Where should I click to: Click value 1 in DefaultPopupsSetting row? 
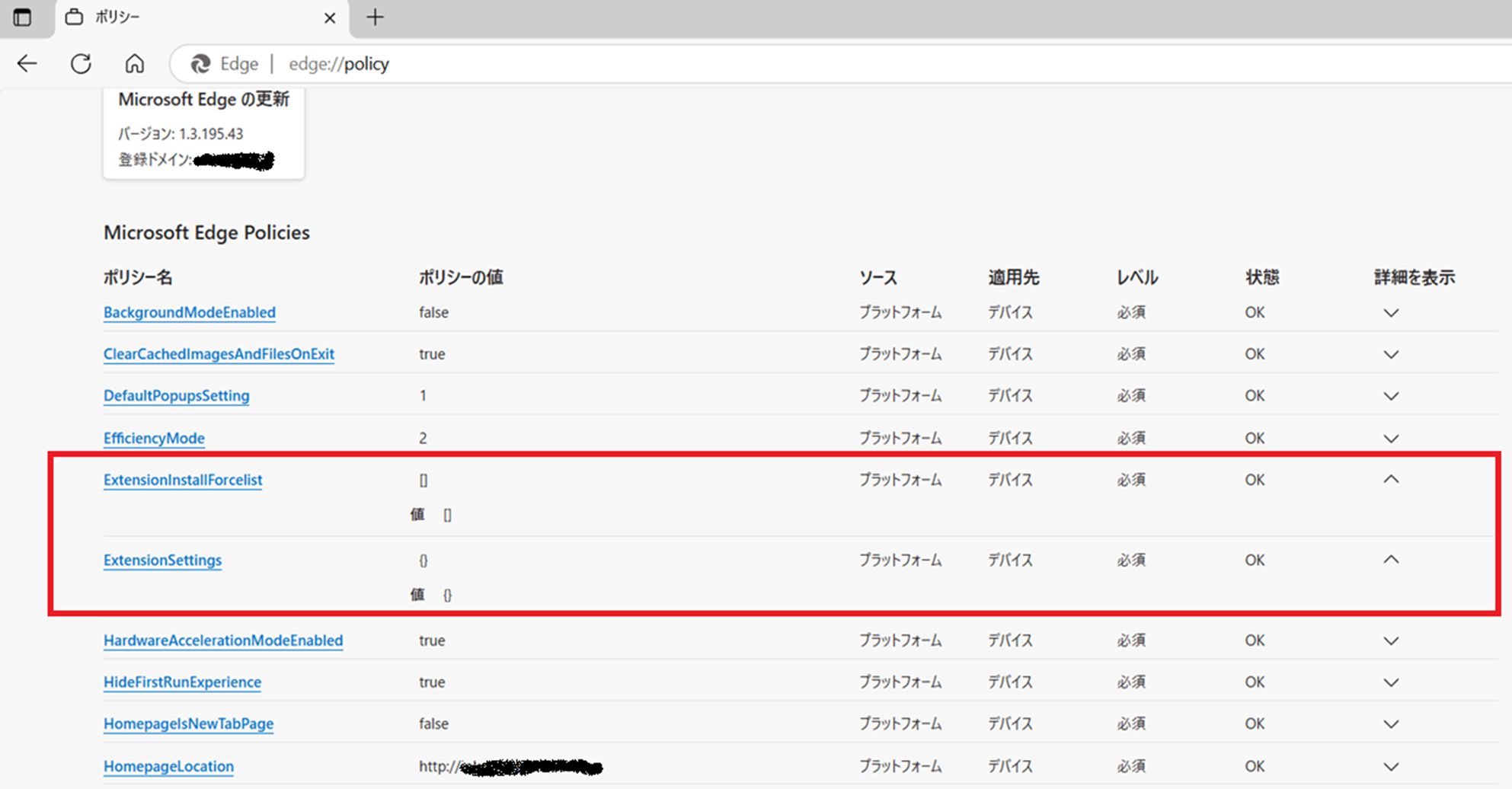click(x=423, y=396)
